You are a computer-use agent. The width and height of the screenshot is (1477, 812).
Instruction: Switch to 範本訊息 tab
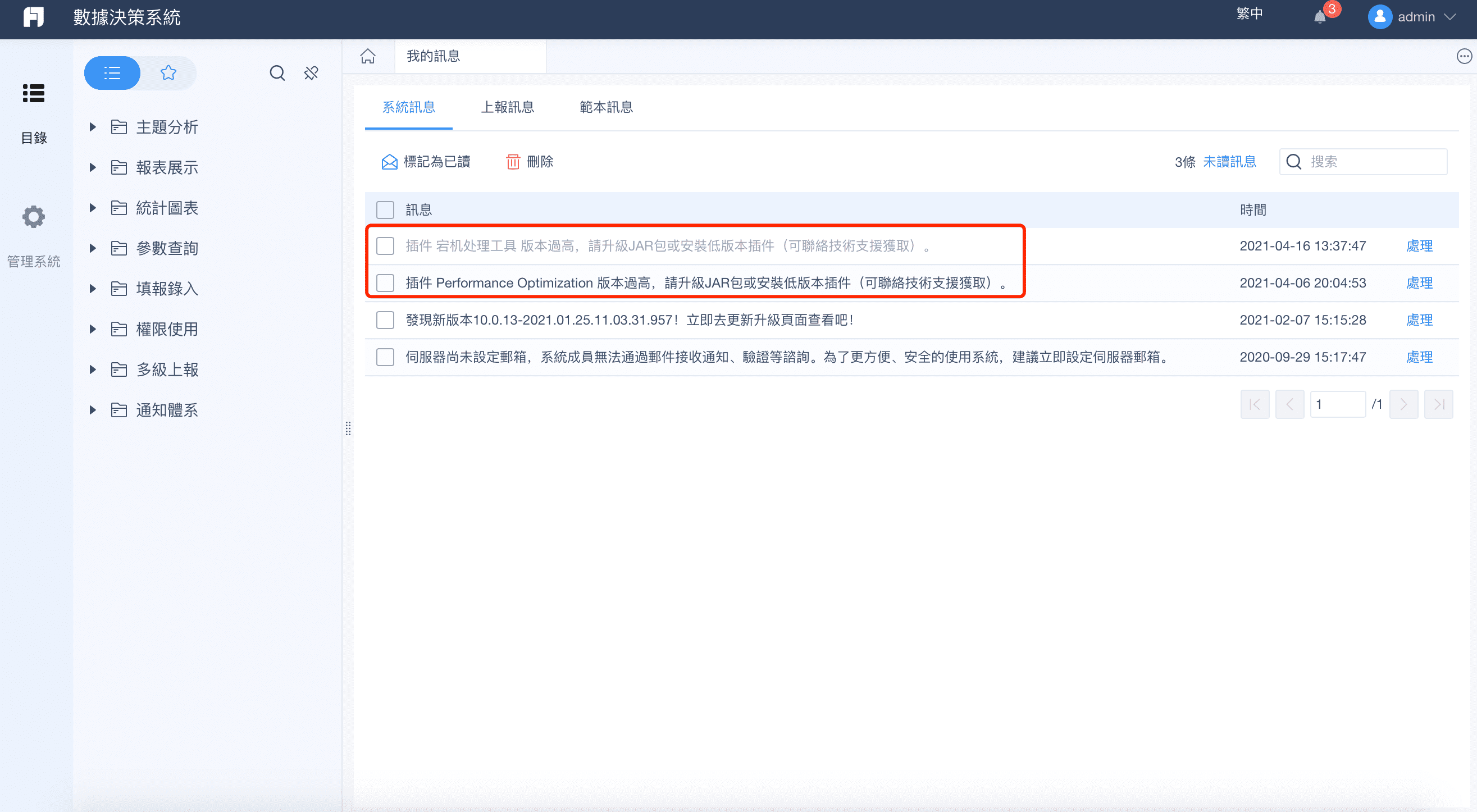coord(606,107)
